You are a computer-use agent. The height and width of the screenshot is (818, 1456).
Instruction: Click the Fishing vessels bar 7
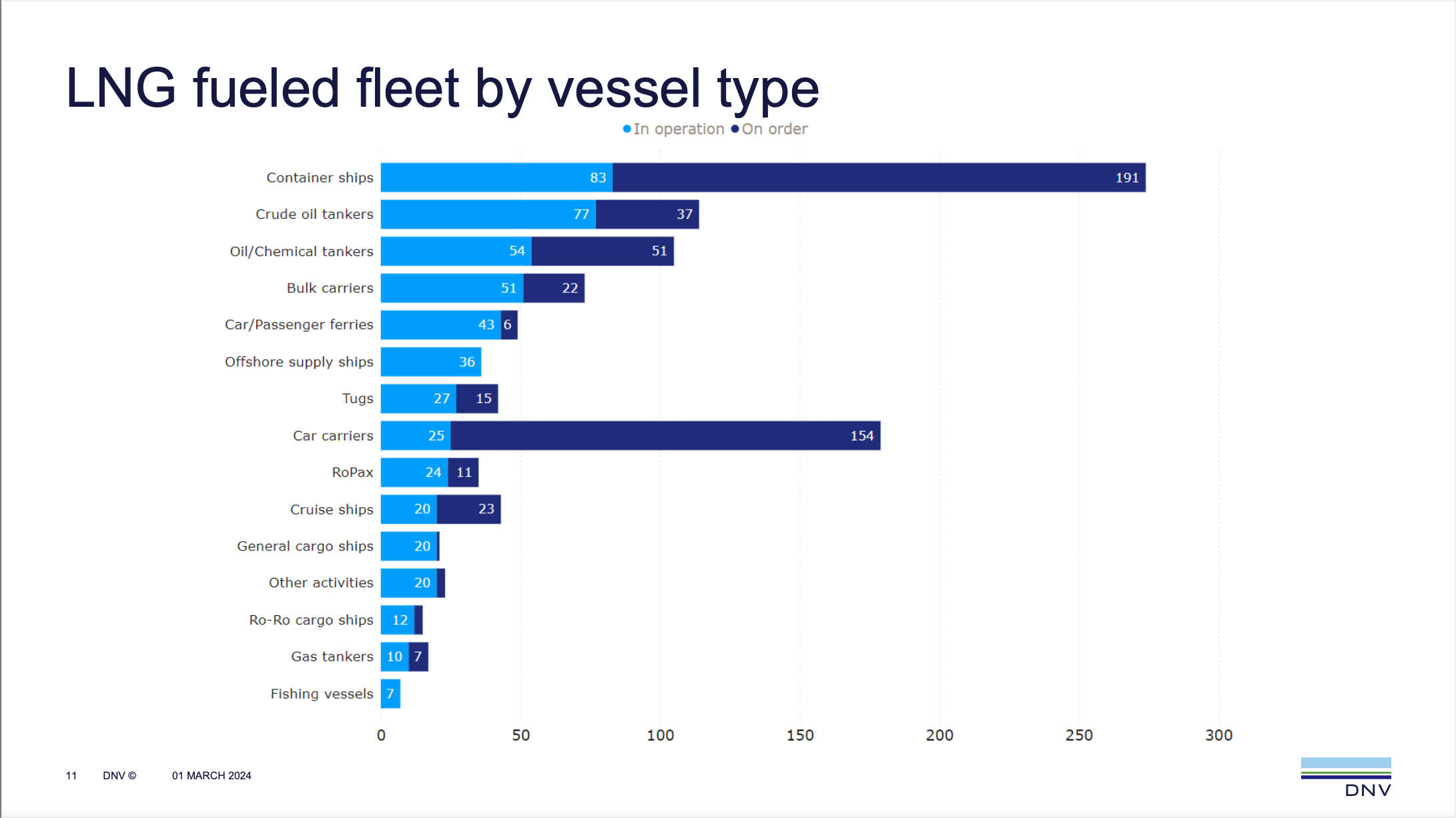[390, 694]
